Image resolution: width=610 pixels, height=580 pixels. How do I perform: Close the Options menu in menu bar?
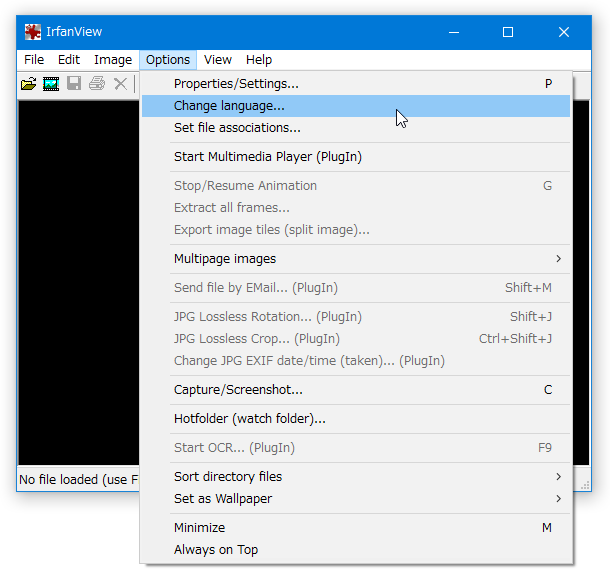(x=168, y=60)
